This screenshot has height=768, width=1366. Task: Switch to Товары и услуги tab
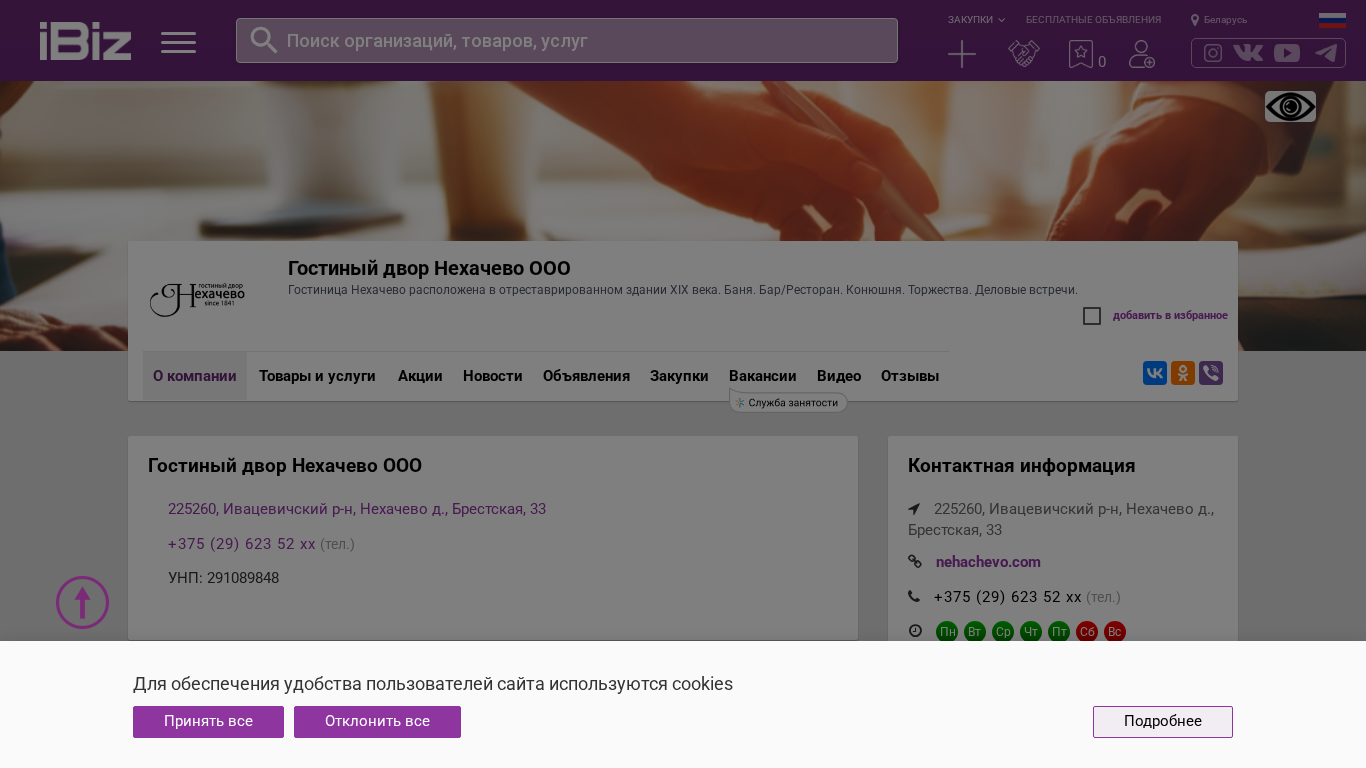tap(317, 376)
